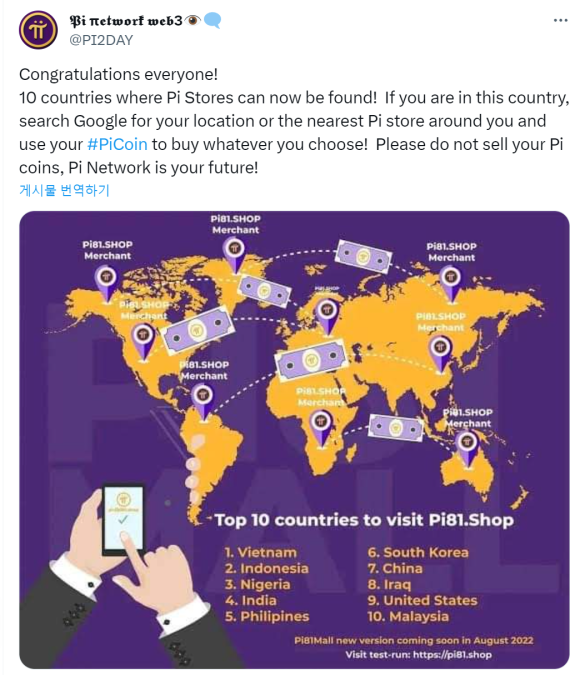
Task: Click the Pi Network profile avatar
Action: coord(38,30)
